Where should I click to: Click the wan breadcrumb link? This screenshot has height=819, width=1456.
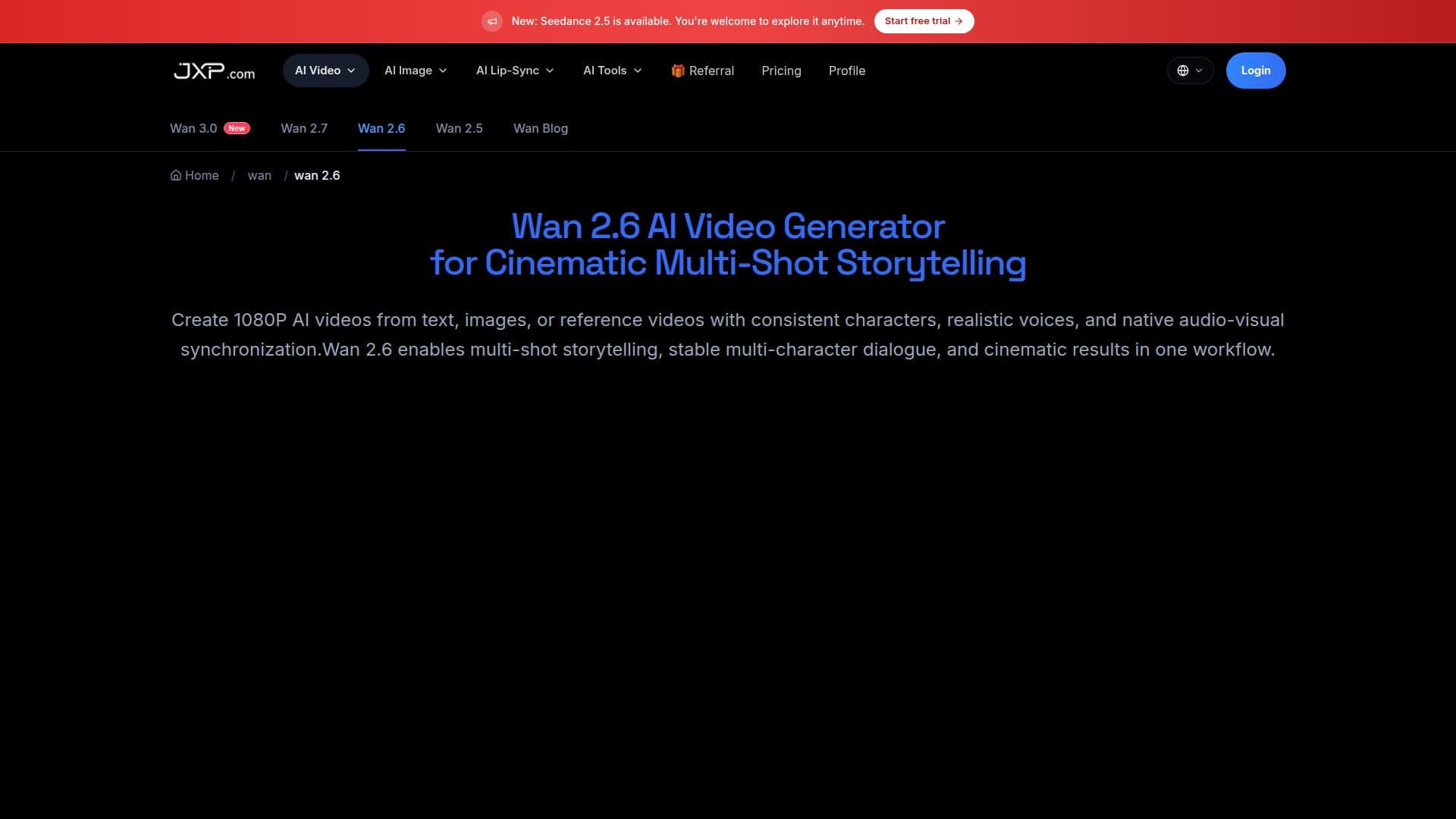click(x=259, y=175)
